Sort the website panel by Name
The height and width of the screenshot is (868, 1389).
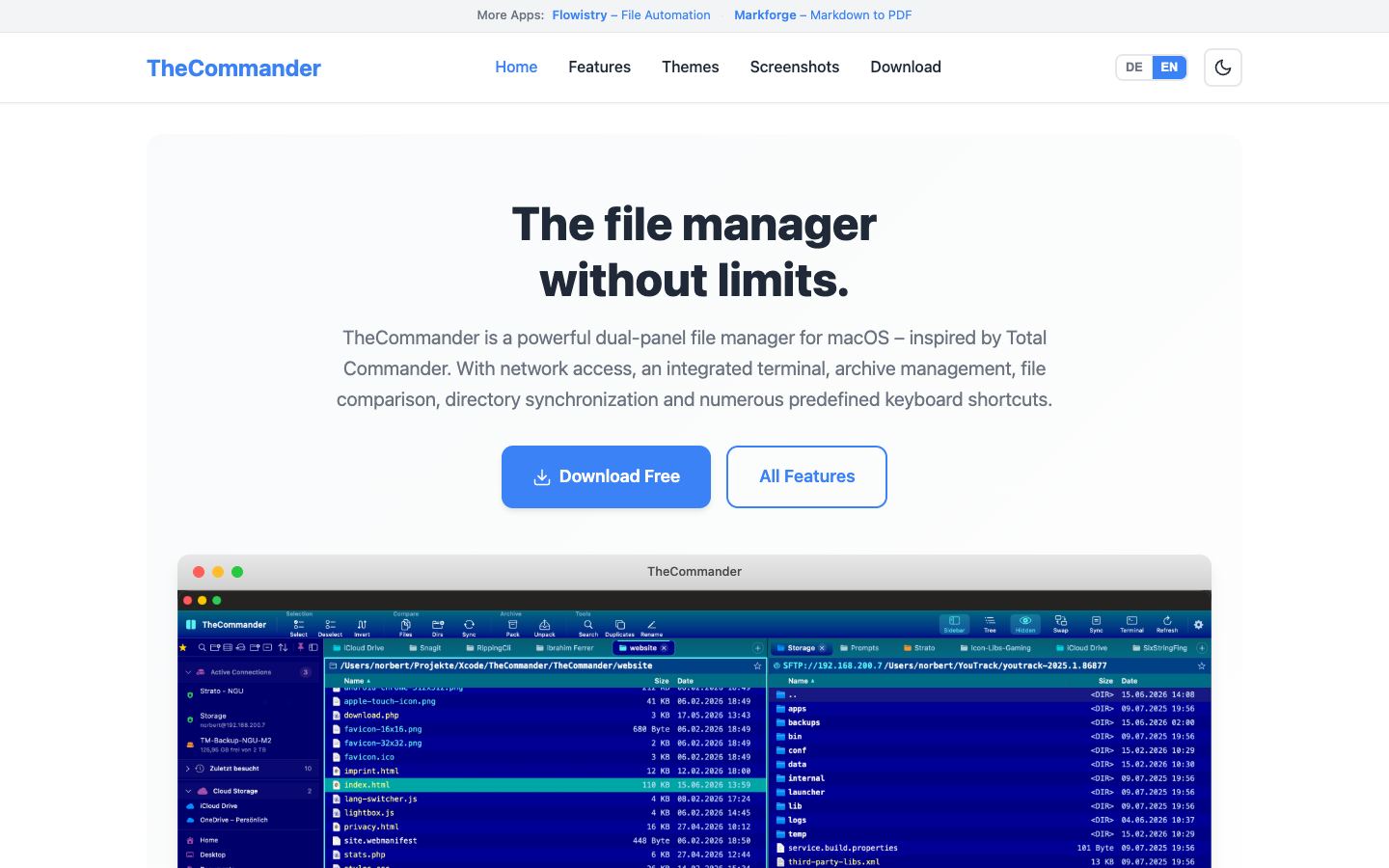356,681
